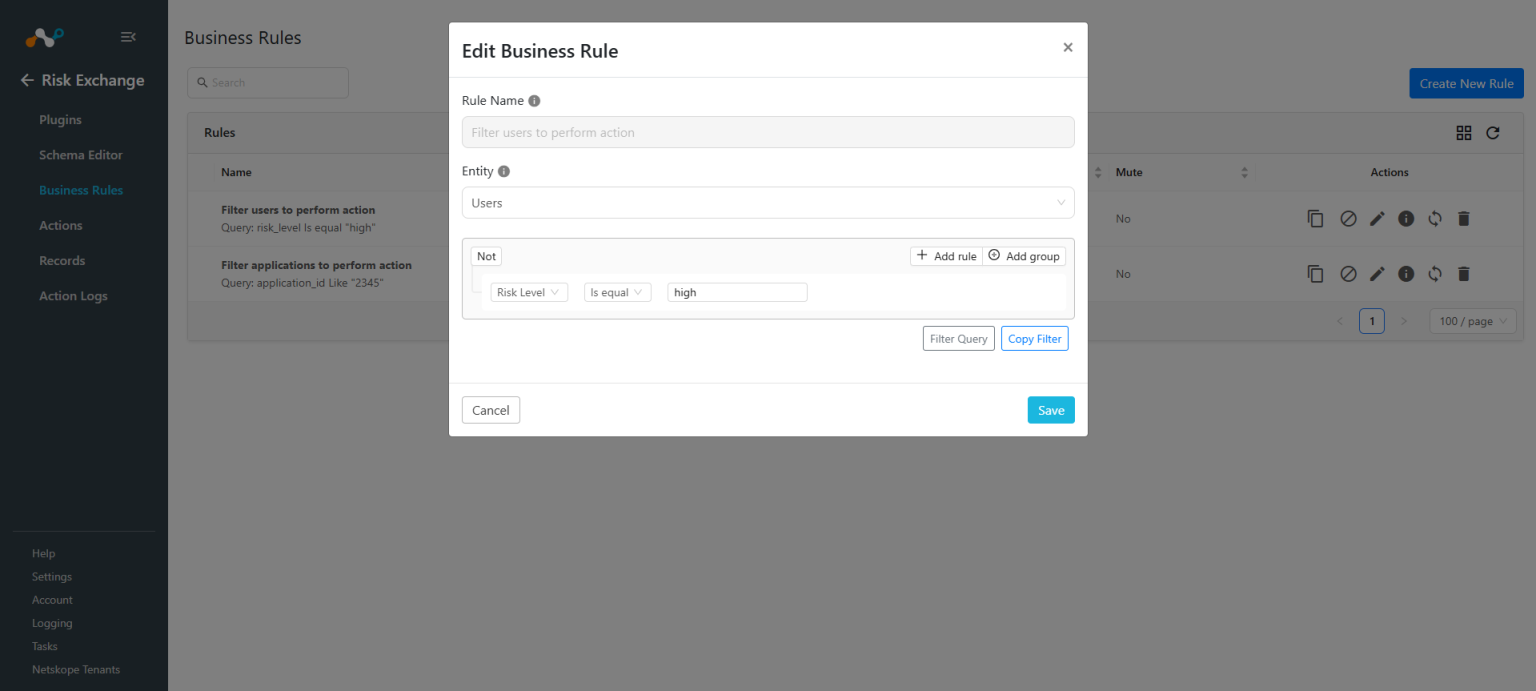
Task: Switch to grid view in Rules panel
Action: [1464, 132]
